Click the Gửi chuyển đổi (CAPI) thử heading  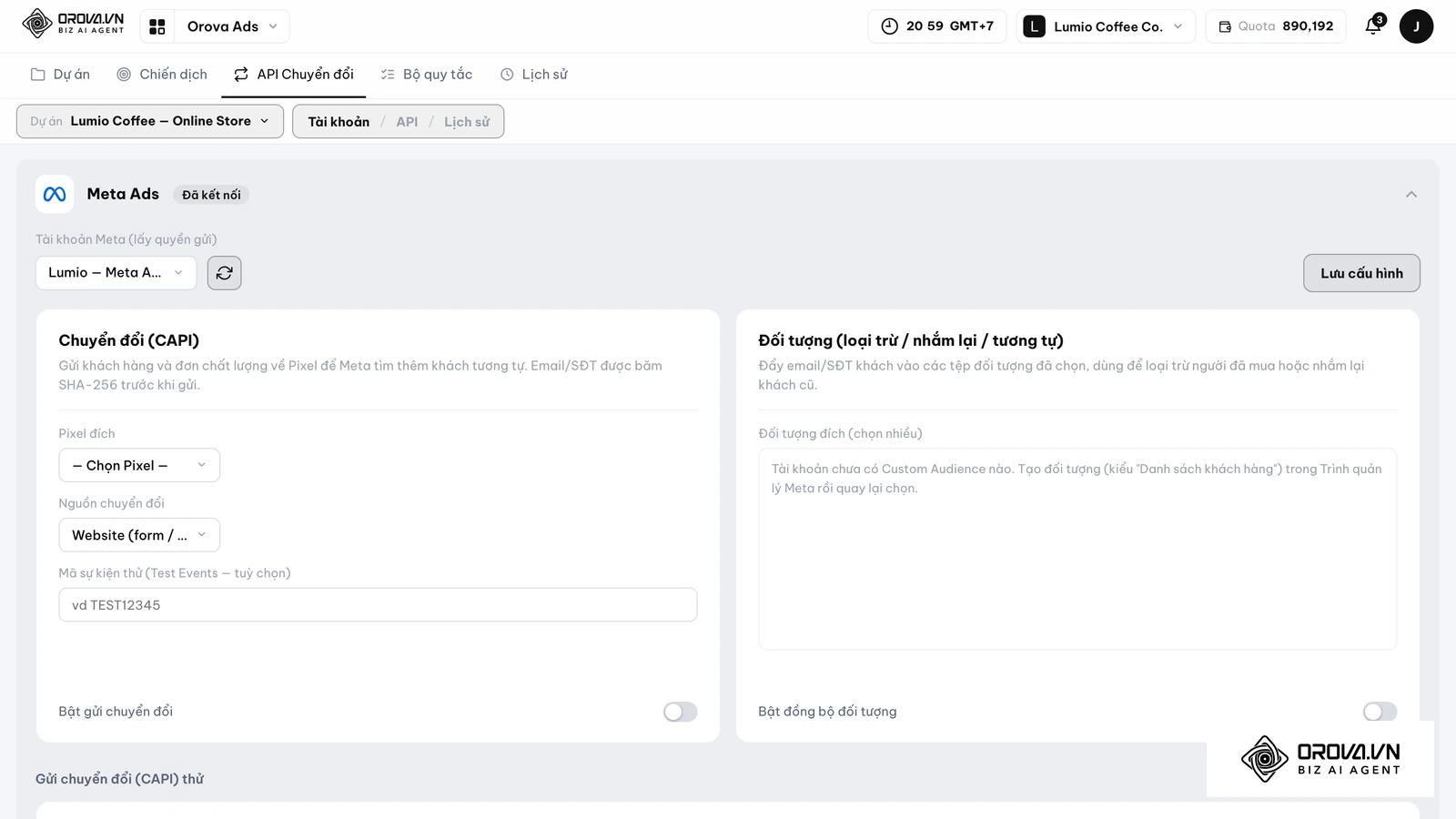tap(119, 779)
